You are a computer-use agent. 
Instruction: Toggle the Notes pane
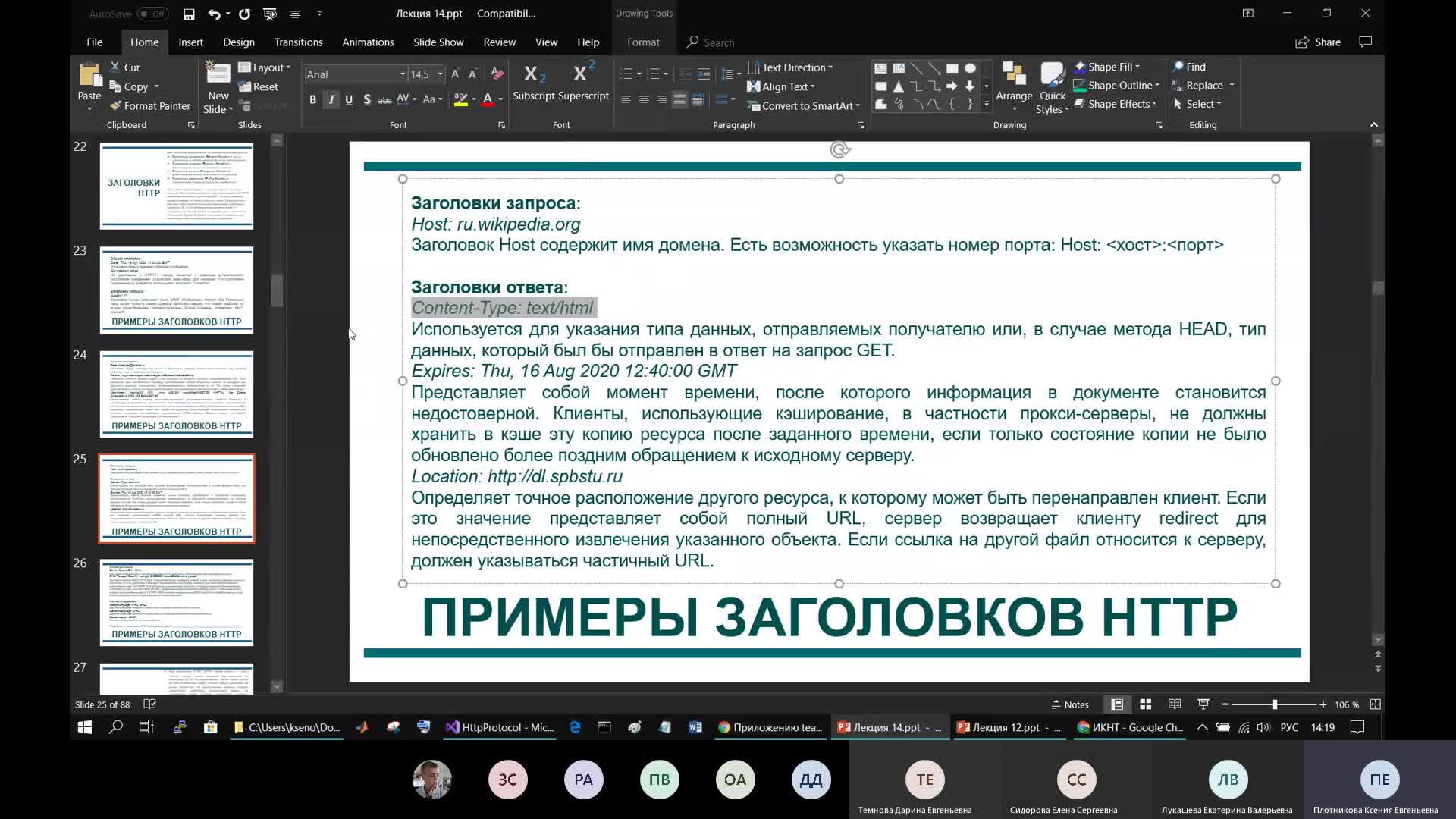[1069, 704]
